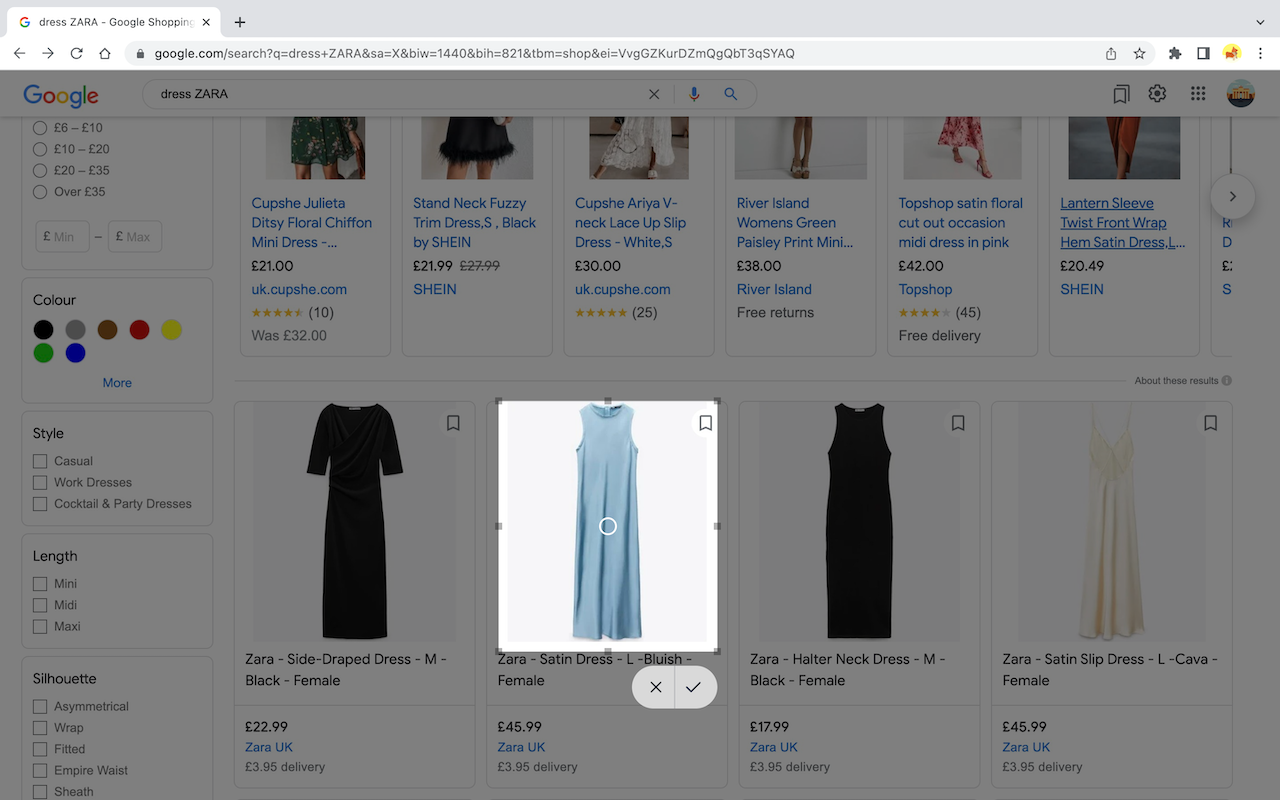Open the browser home page

coord(105,53)
